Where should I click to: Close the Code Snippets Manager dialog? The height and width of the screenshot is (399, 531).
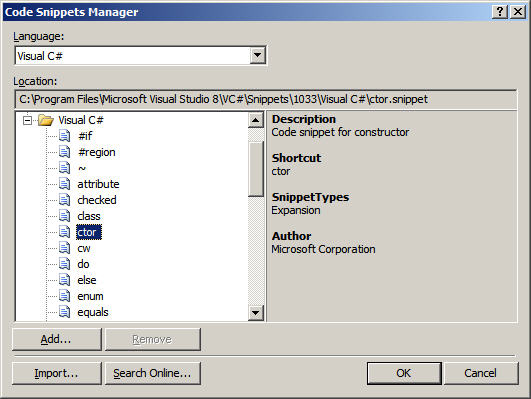coord(518,12)
